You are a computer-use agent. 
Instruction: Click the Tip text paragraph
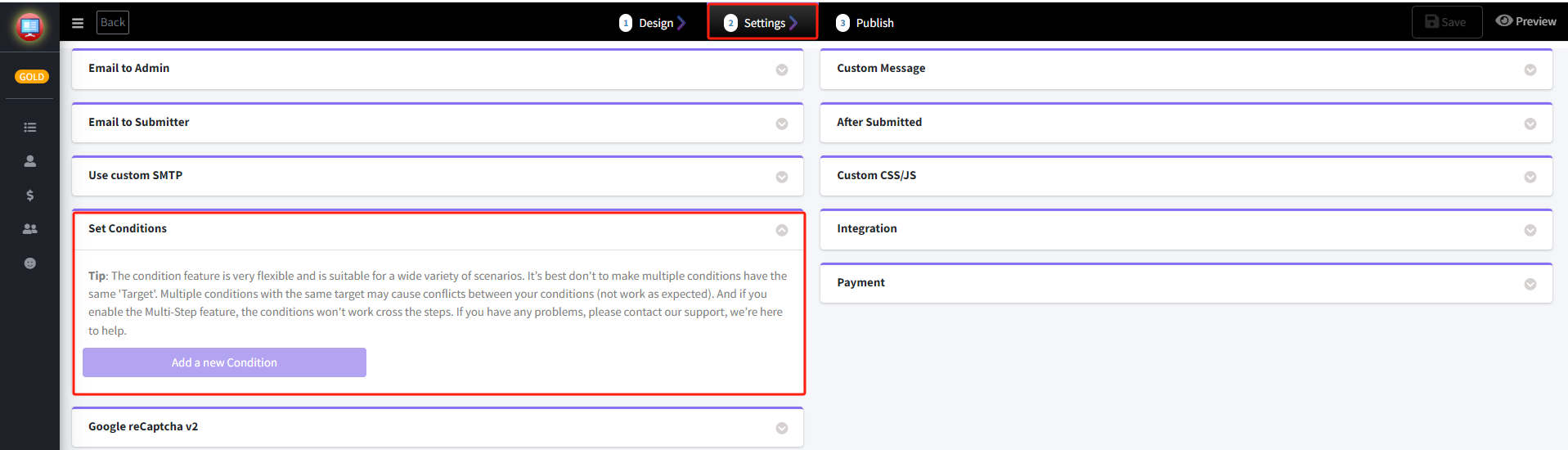tap(438, 303)
